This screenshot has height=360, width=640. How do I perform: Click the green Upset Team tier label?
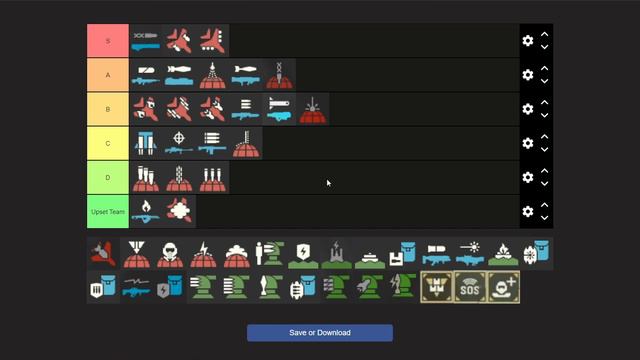pos(108,212)
